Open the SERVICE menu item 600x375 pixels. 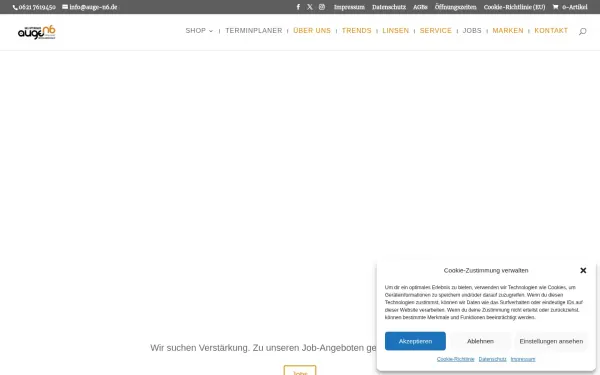[435, 31]
